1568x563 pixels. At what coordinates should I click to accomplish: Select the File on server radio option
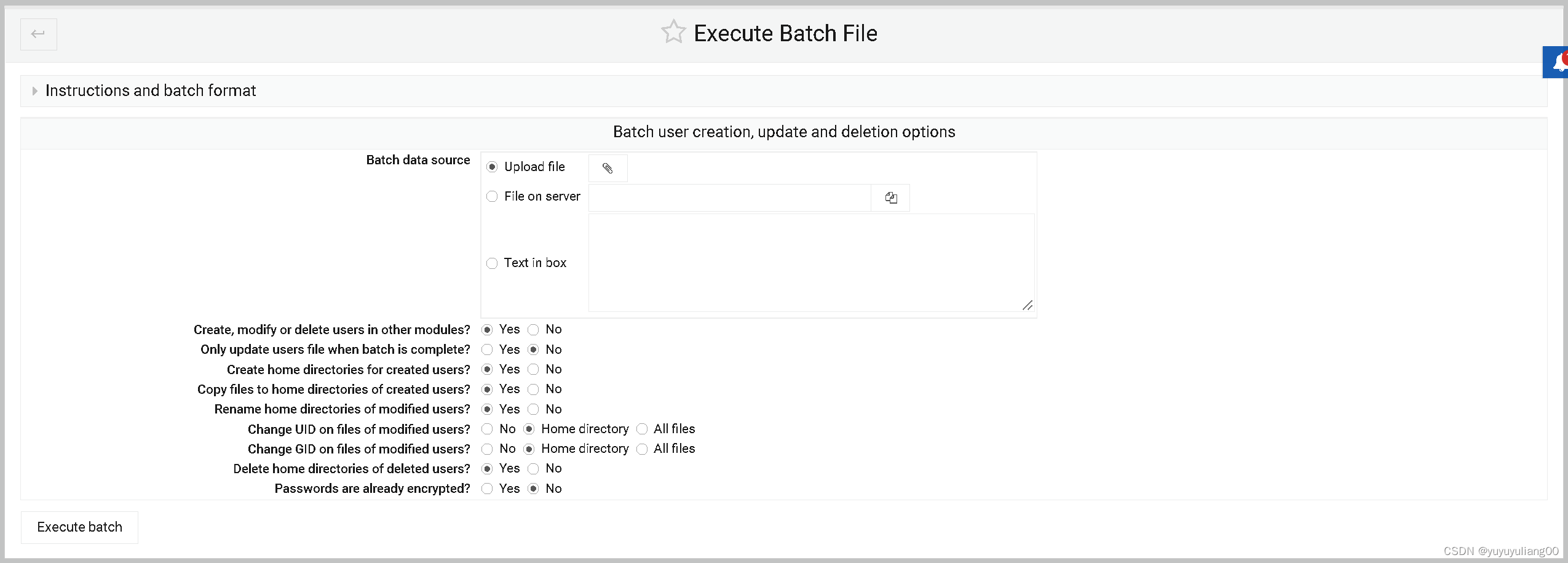pos(492,197)
